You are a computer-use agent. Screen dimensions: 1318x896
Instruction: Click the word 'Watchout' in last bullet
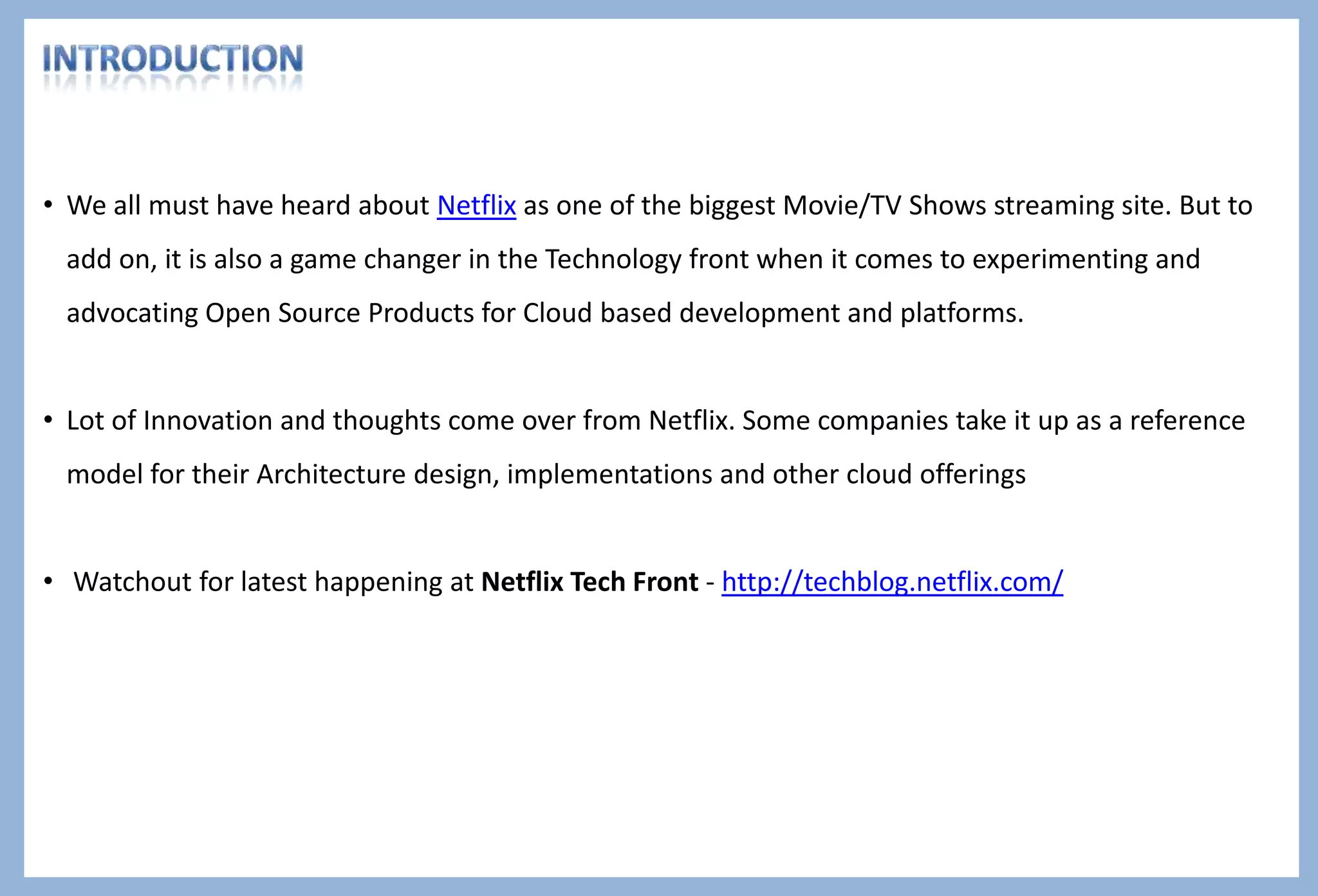[132, 582]
